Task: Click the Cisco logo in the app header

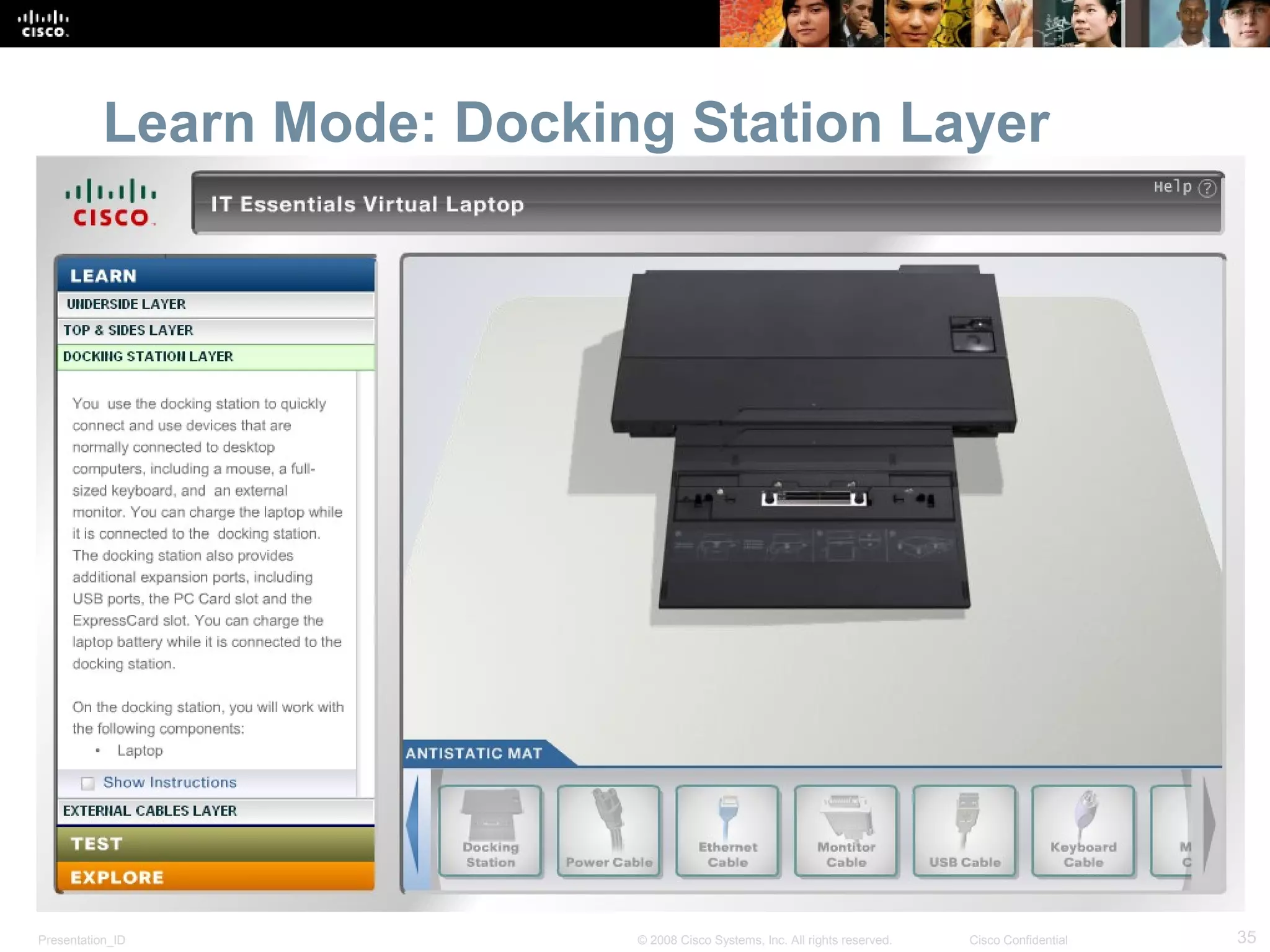Action: pos(110,203)
